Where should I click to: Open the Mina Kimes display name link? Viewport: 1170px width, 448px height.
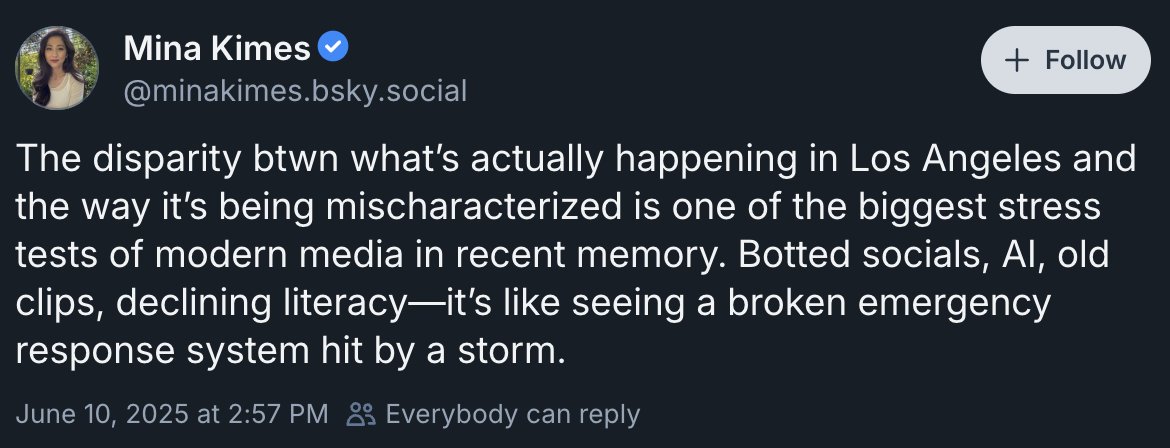[x=217, y=49]
